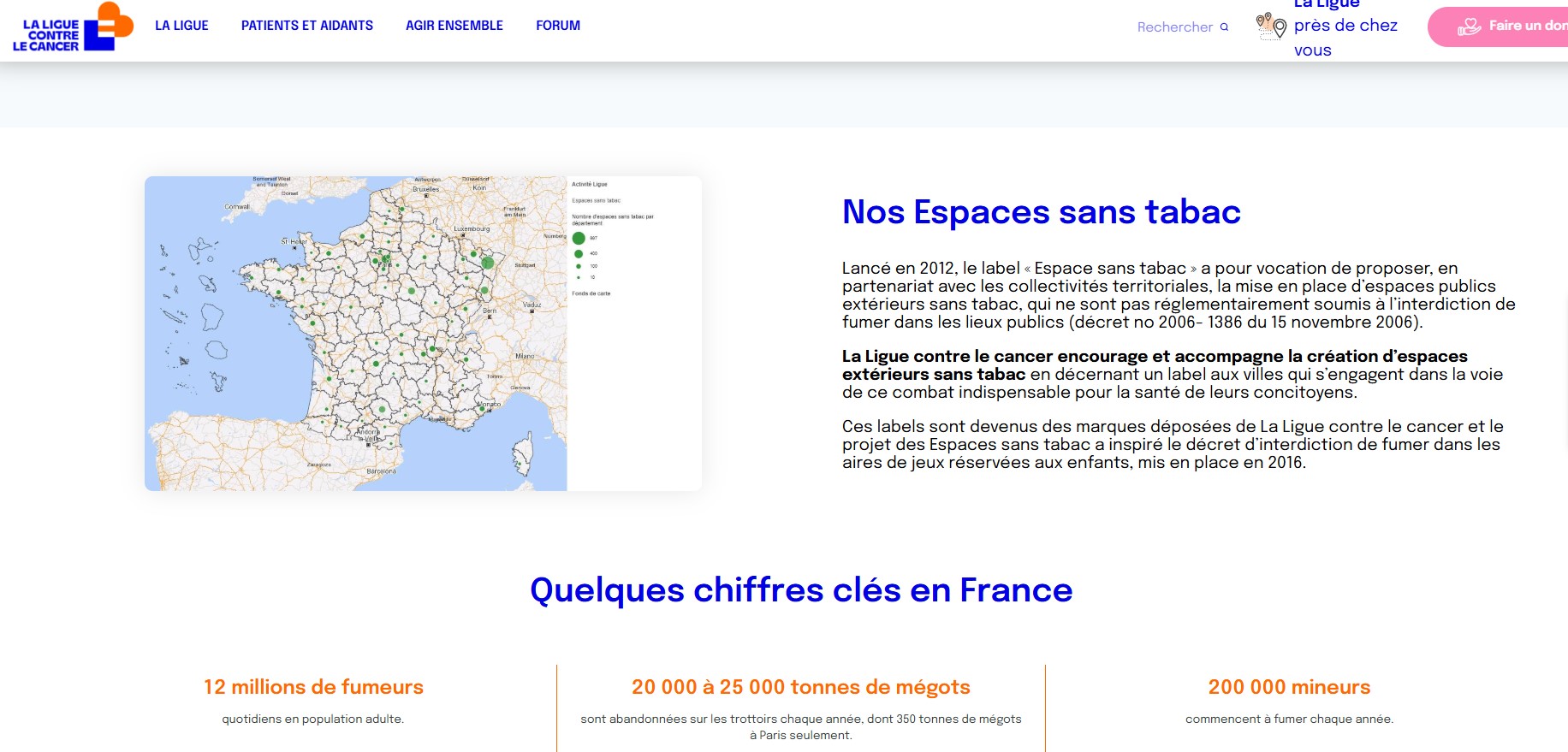Viewport: 1568px width, 752px height.
Task: Expand the AGIR ENSEMBLE menu
Action: [x=454, y=26]
